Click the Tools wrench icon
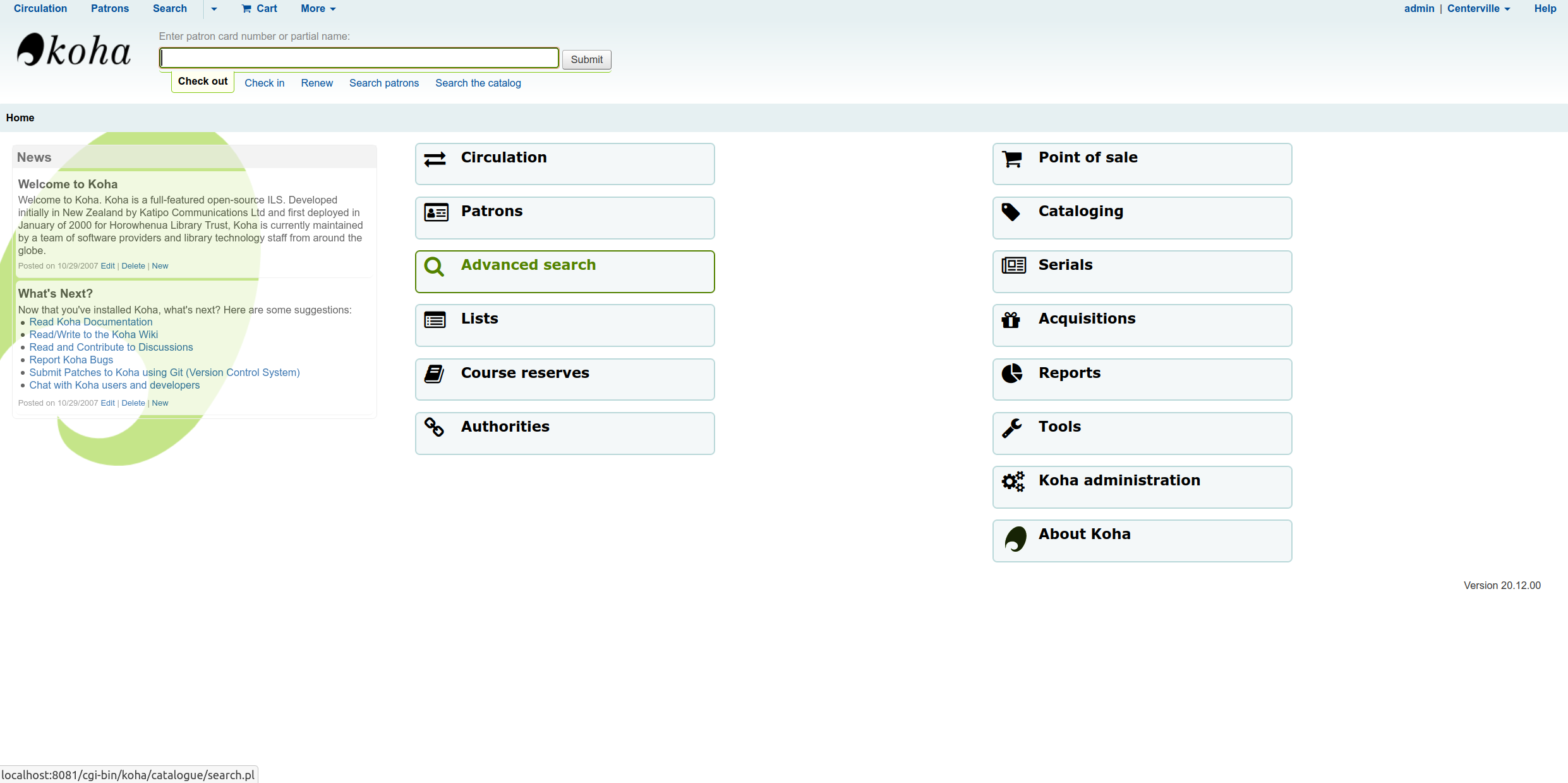 1012,428
